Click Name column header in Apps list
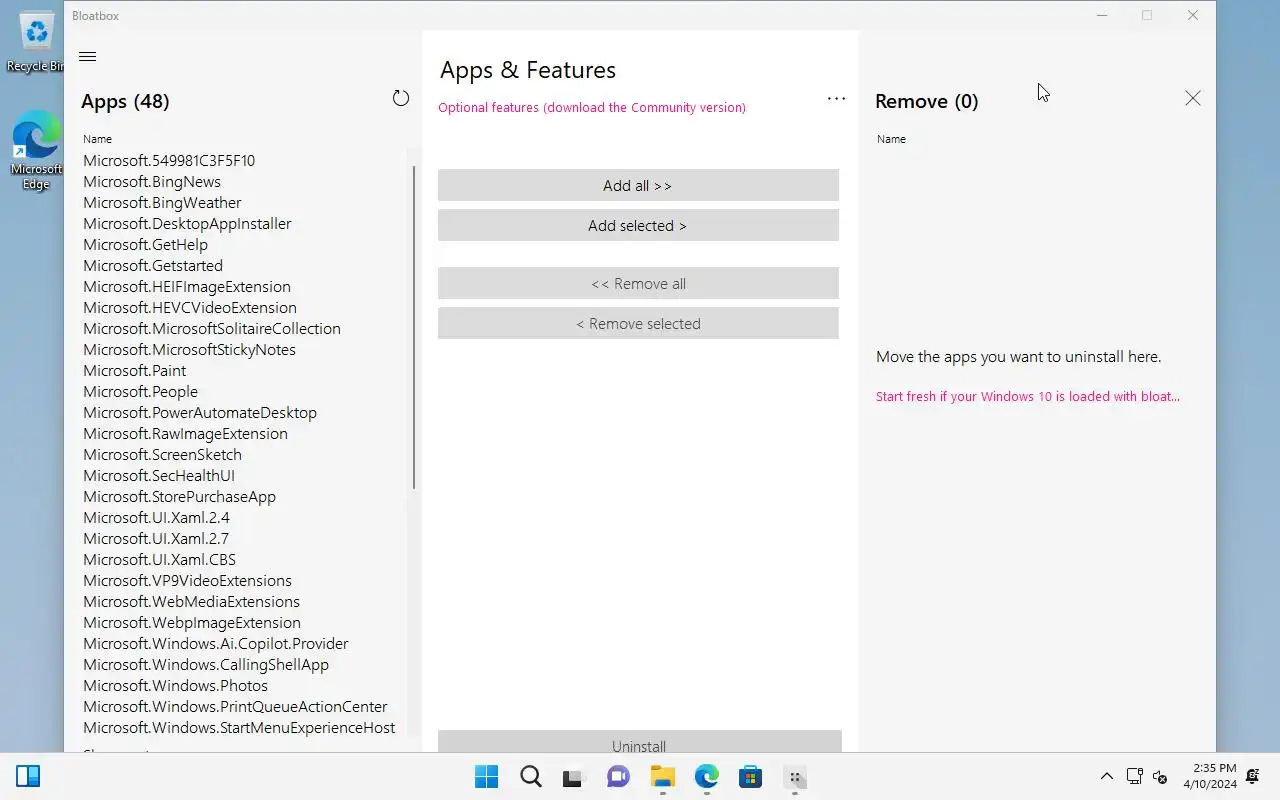 point(97,139)
